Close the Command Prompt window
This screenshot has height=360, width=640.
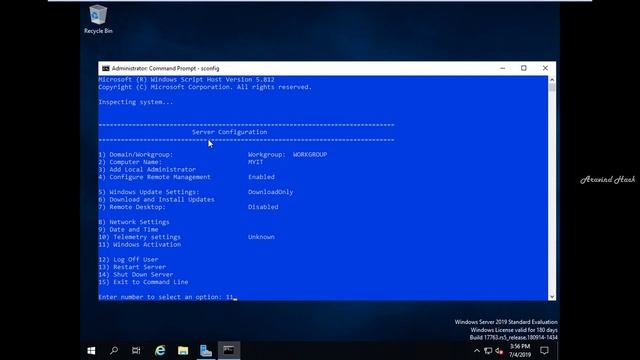545,68
